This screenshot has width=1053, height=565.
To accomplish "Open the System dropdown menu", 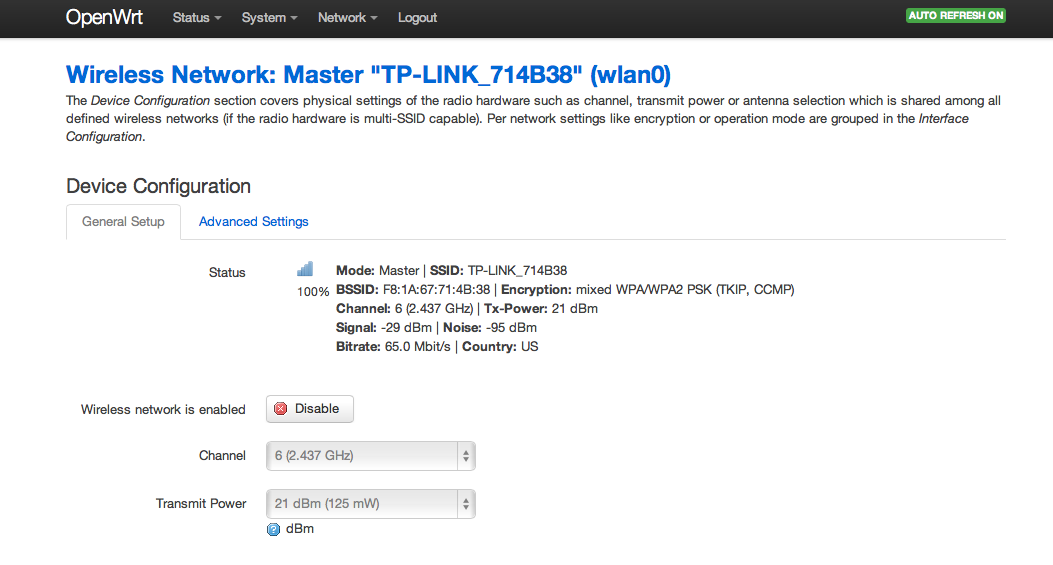I will (269, 18).
